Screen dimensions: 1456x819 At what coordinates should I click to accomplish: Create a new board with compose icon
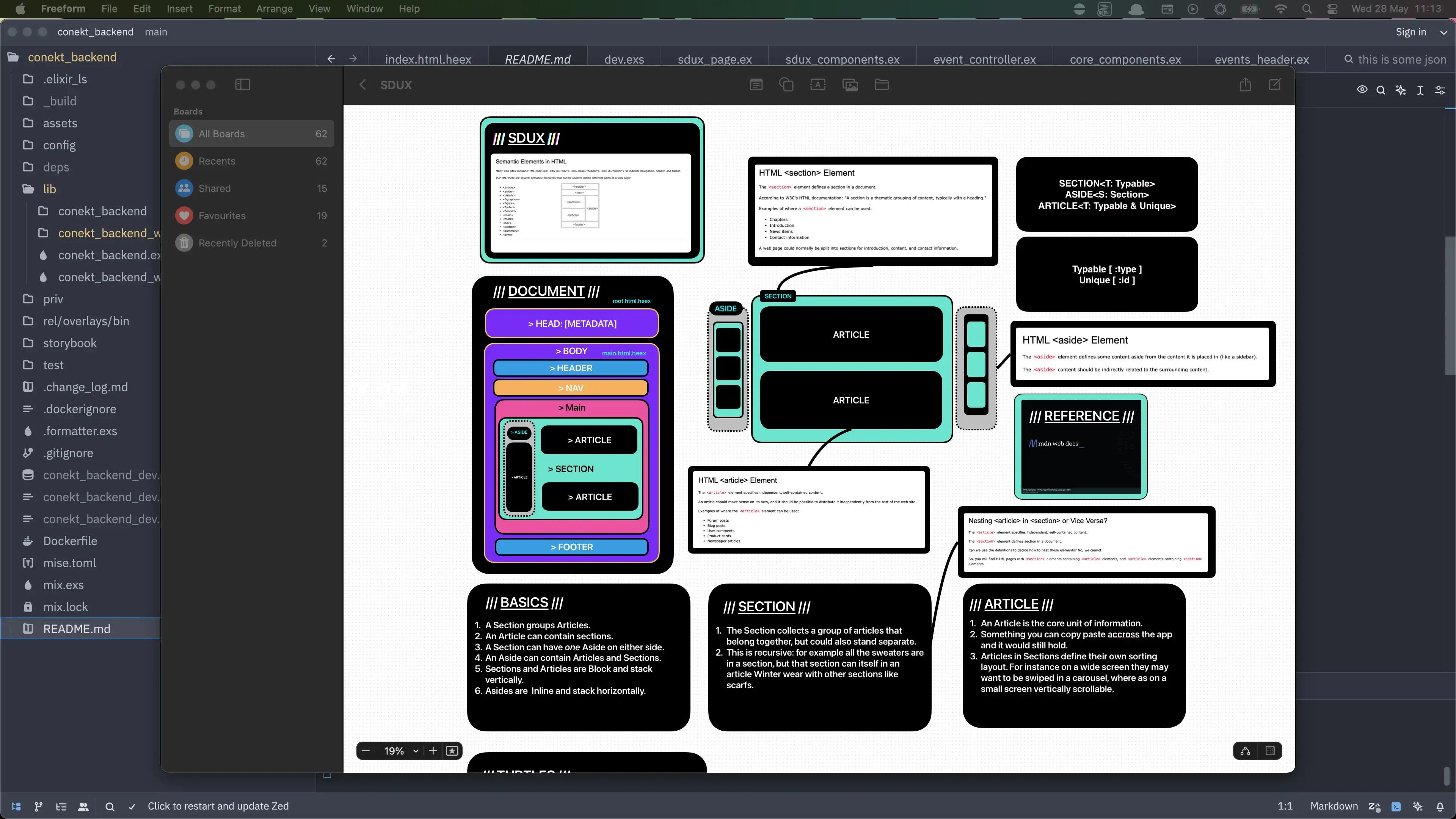point(1274,85)
